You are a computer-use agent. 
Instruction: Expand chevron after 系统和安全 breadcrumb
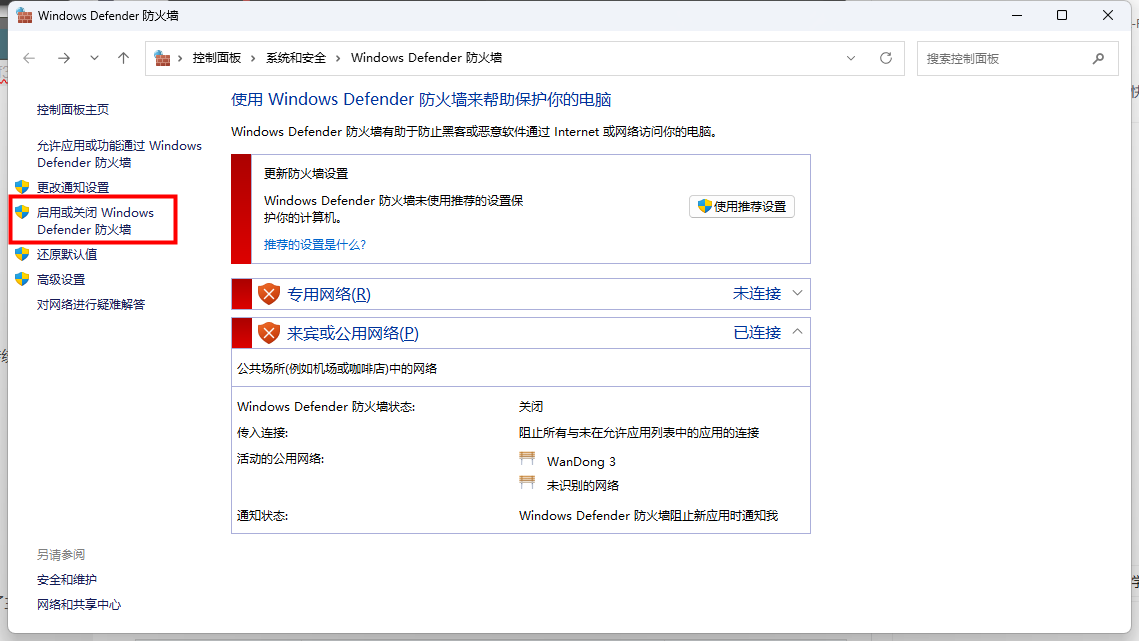point(338,58)
